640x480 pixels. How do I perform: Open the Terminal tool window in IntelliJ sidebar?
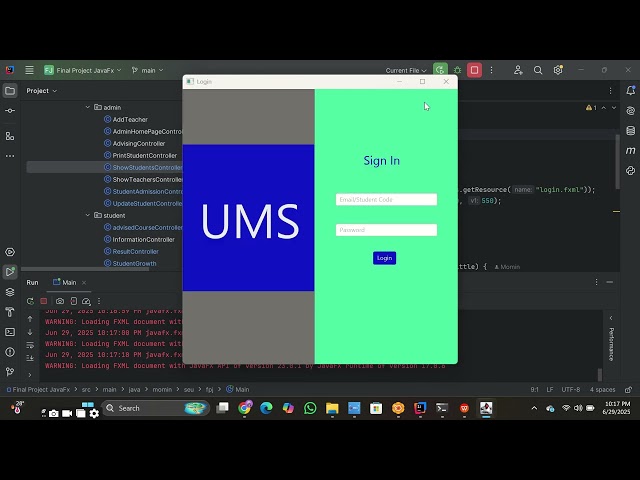point(10,332)
